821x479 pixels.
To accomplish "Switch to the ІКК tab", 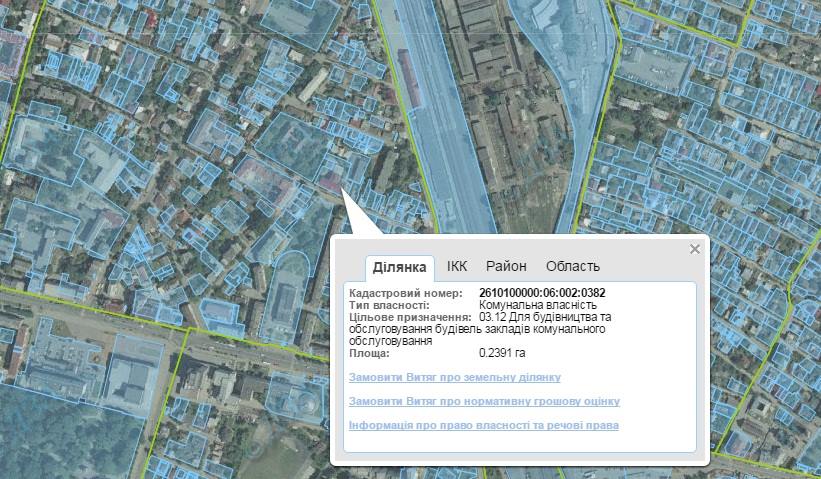I will point(457,266).
